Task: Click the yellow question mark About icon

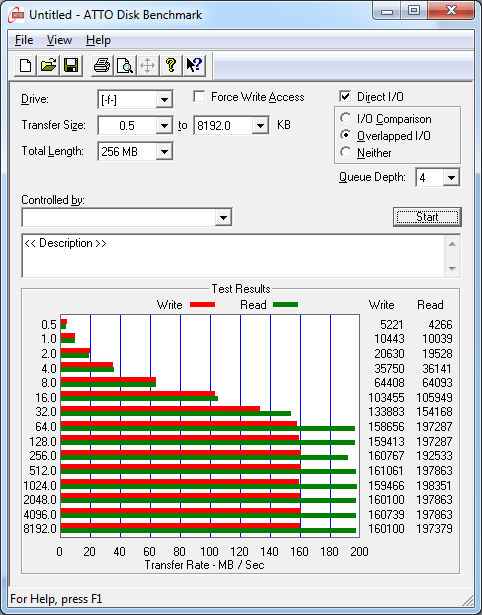Action: 171,65
